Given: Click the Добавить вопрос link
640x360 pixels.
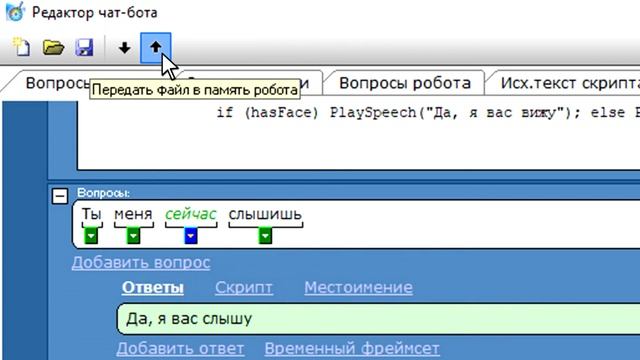Looking at the screenshot, I should 141,262.
